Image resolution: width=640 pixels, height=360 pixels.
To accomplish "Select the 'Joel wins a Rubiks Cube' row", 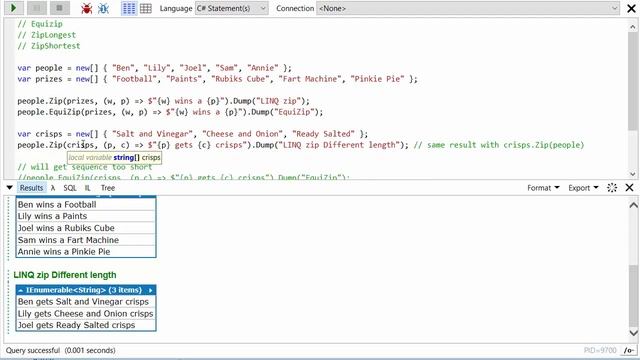I will coord(86,228).
